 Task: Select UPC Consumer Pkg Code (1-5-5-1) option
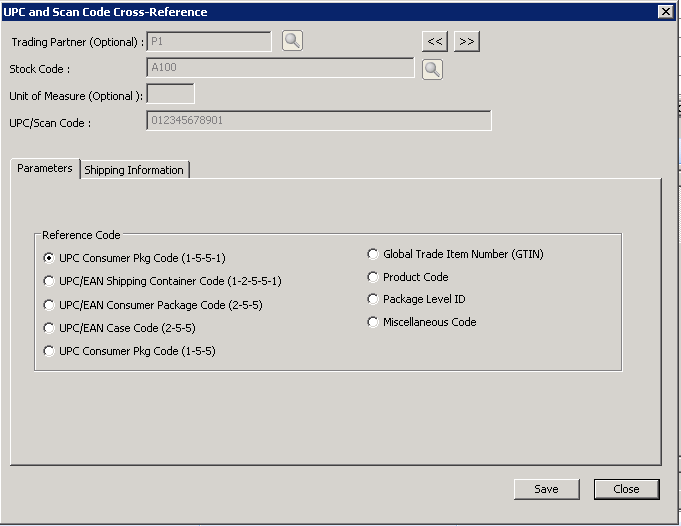pyautogui.click(x=49, y=258)
